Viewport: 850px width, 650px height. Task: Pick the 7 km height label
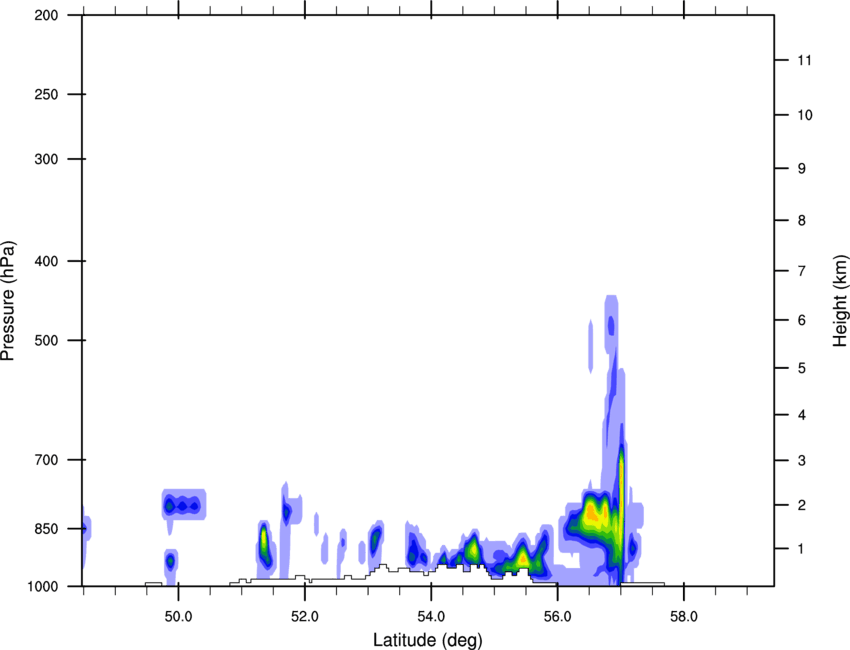tap(802, 271)
